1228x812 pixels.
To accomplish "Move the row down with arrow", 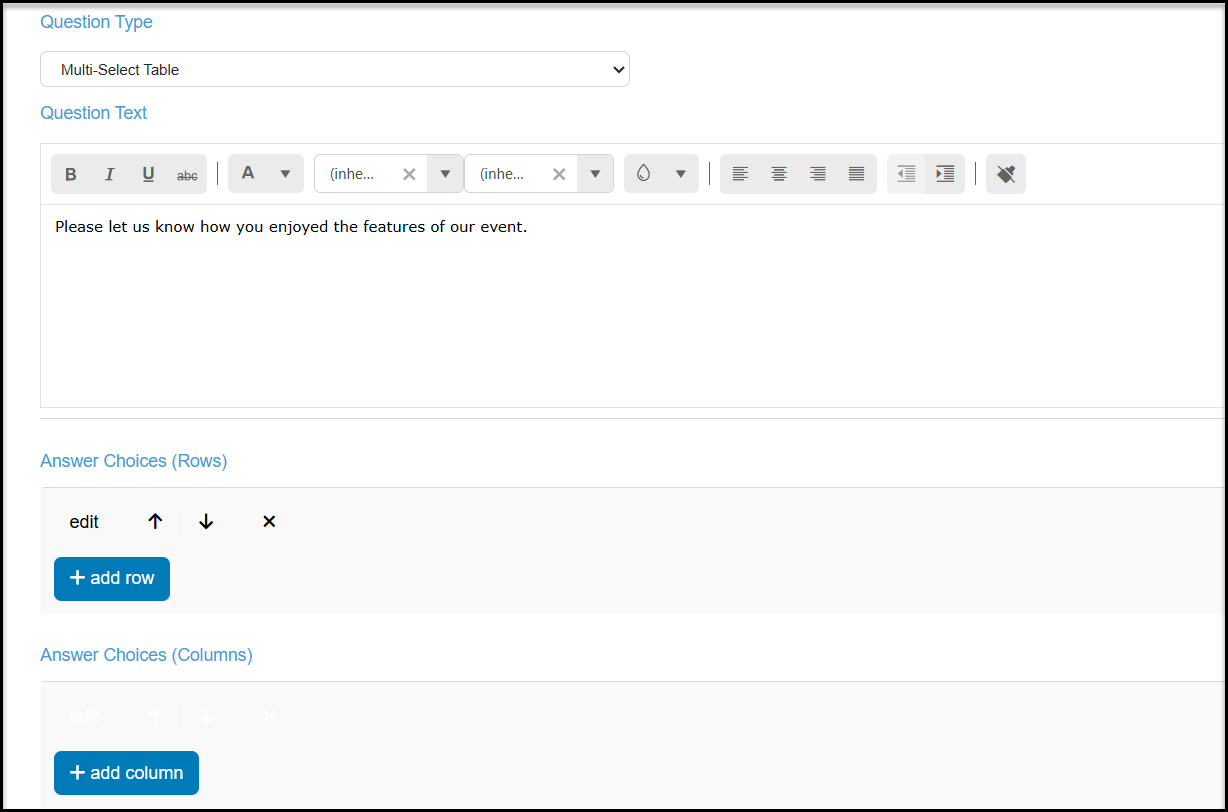I will tap(206, 522).
